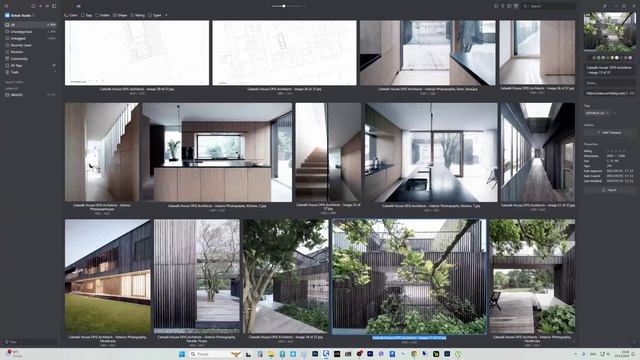Select the exterior facade with lawn photo
The height and width of the screenshot is (360, 640).
click(108, 276)
